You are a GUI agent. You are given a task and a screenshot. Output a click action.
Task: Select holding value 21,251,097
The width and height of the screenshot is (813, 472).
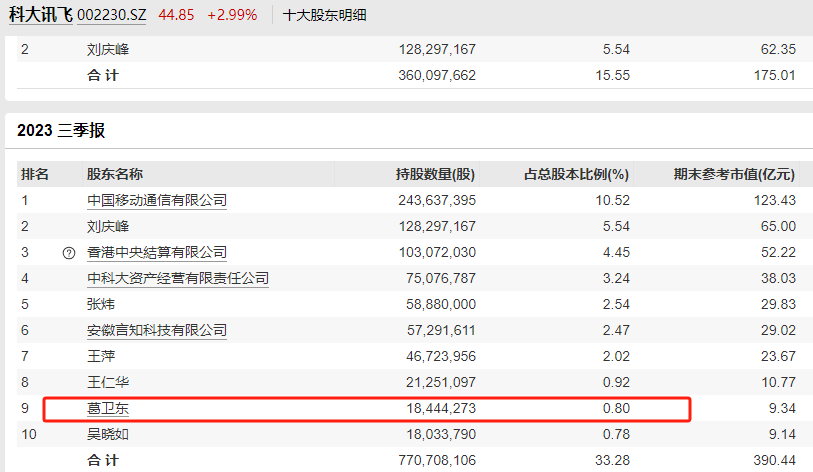click(x=441, y=382)
